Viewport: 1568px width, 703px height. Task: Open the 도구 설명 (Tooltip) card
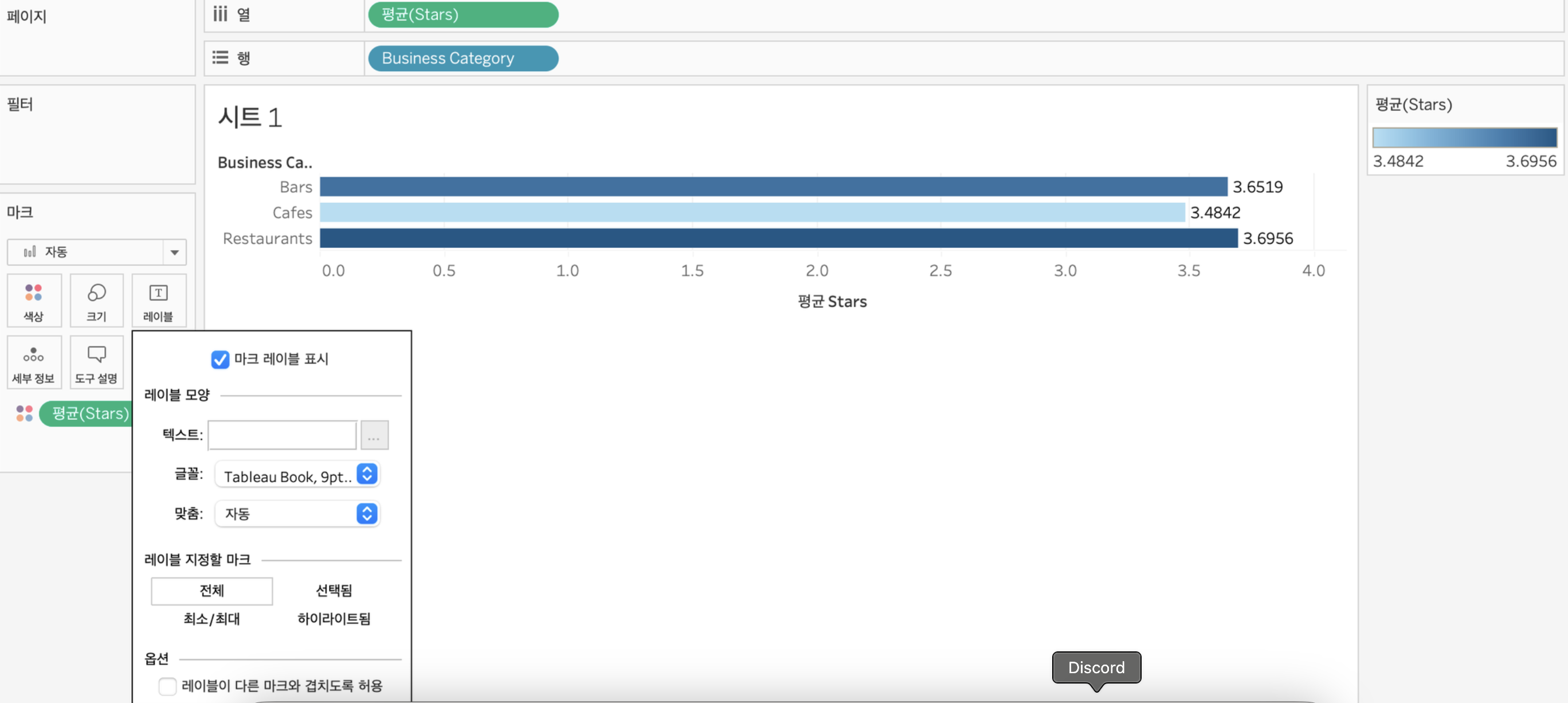tap(96, 363)
